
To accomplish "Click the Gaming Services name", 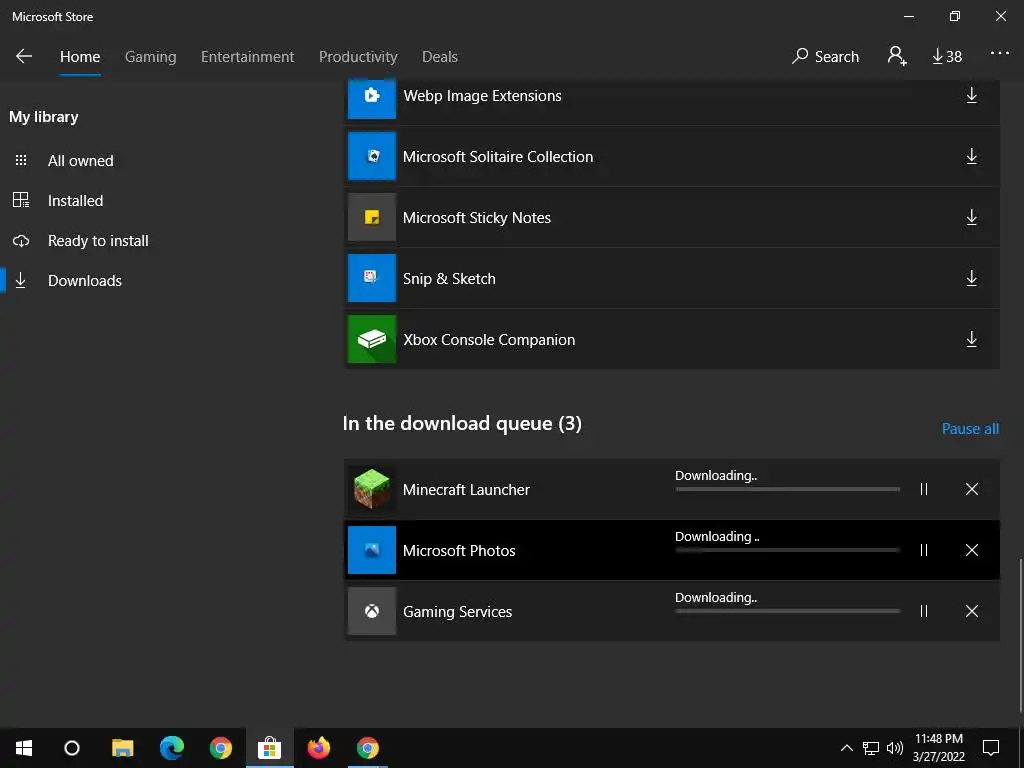I will tap(457, 612).
